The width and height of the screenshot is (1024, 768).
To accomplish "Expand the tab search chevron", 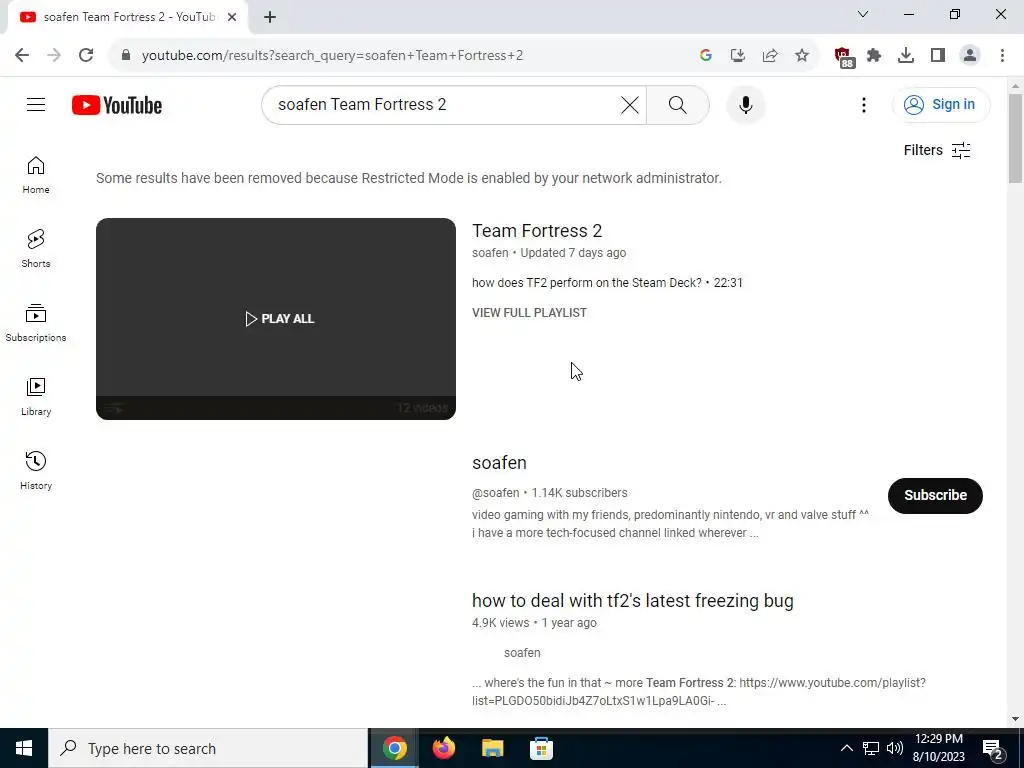I will click(x=863, y=14).
